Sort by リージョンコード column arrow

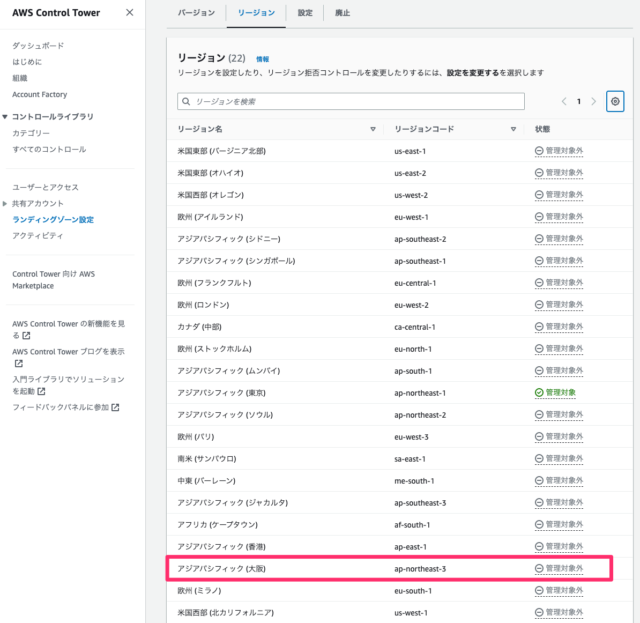coord(513,129)
